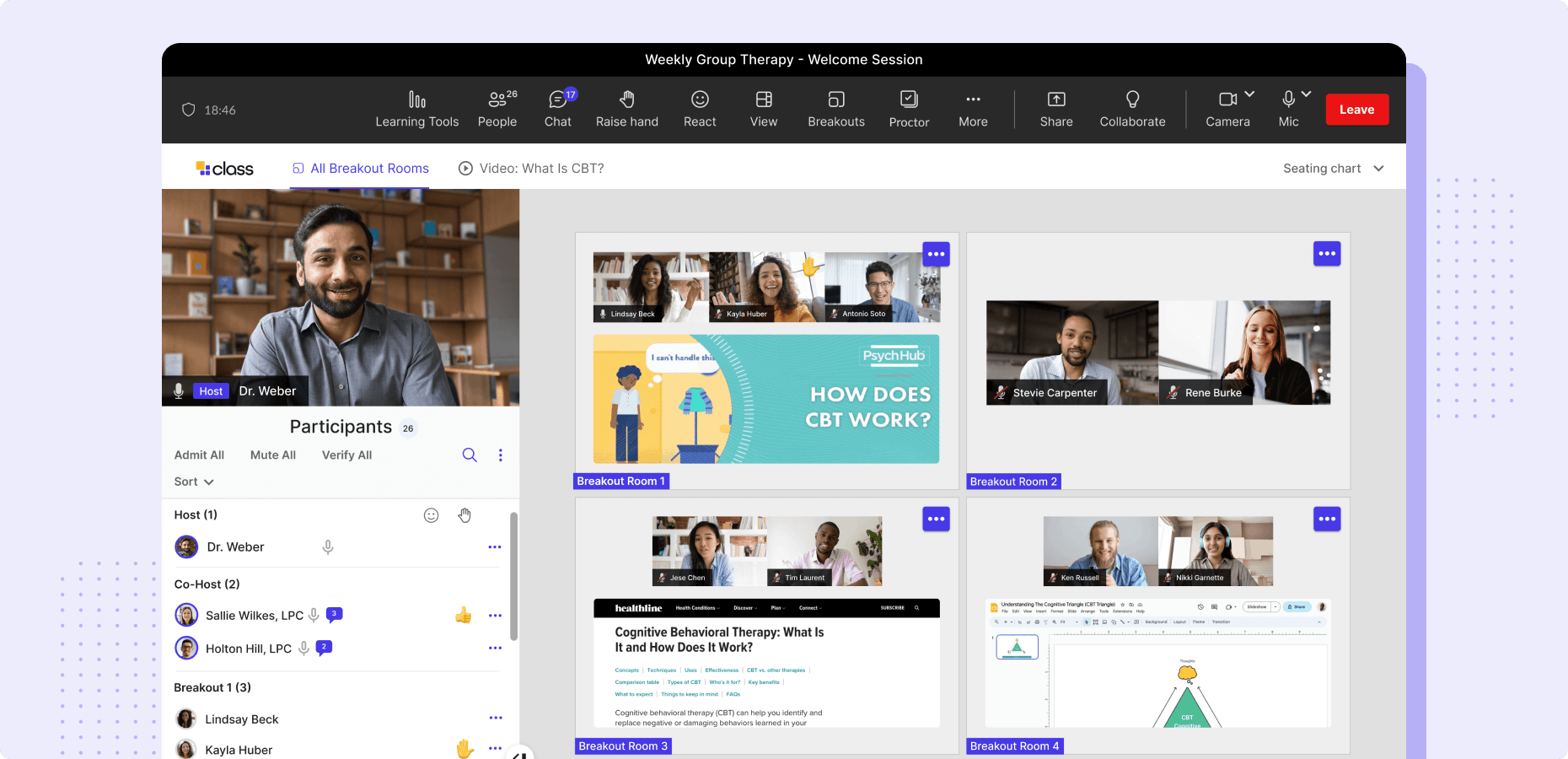
Task: Open Breakout Room 2 options menu
Action: [x=1327, y=254]
